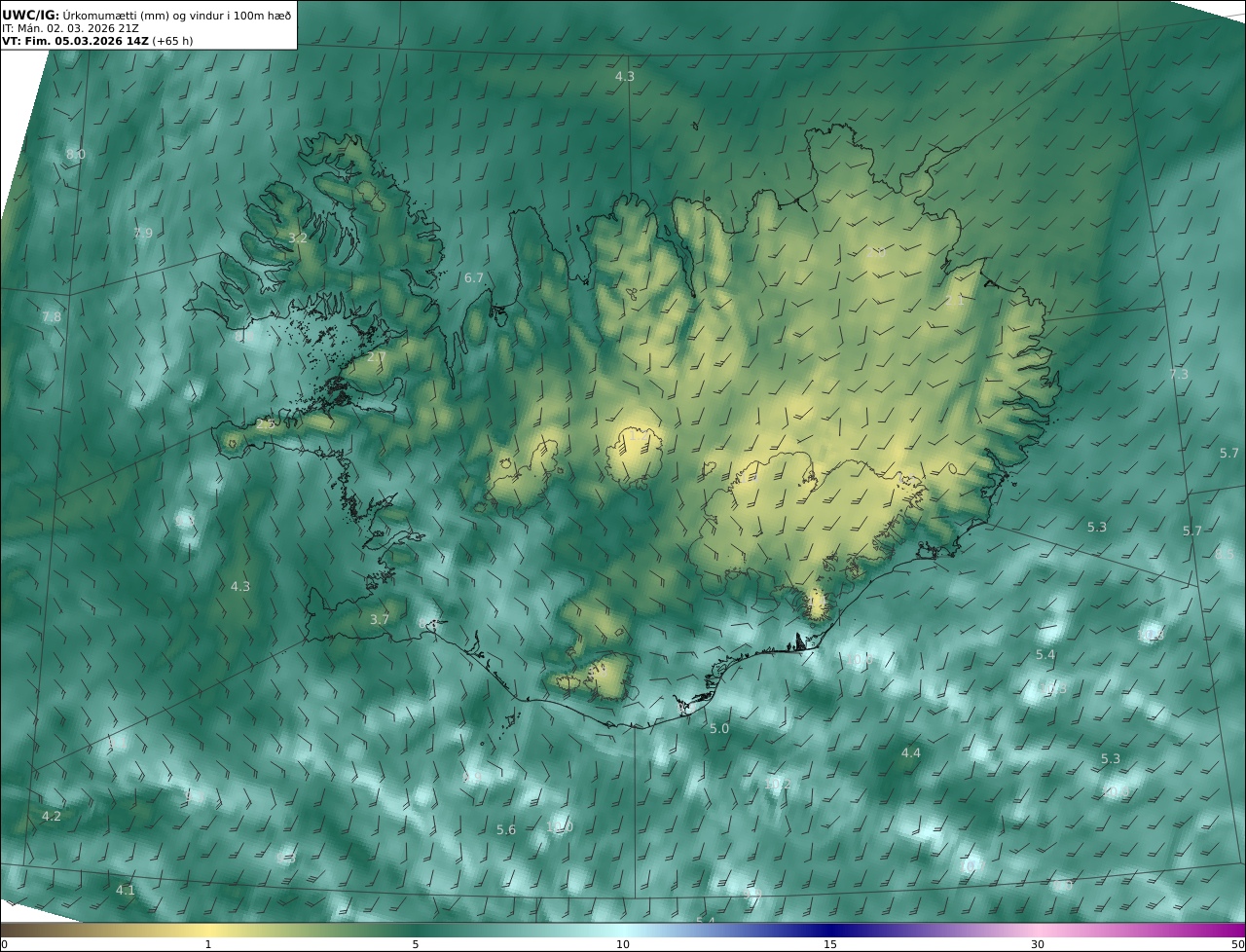The image size is (1246, 952).
Task: Click the map value '4.4'
Action: tap(910, 753)
